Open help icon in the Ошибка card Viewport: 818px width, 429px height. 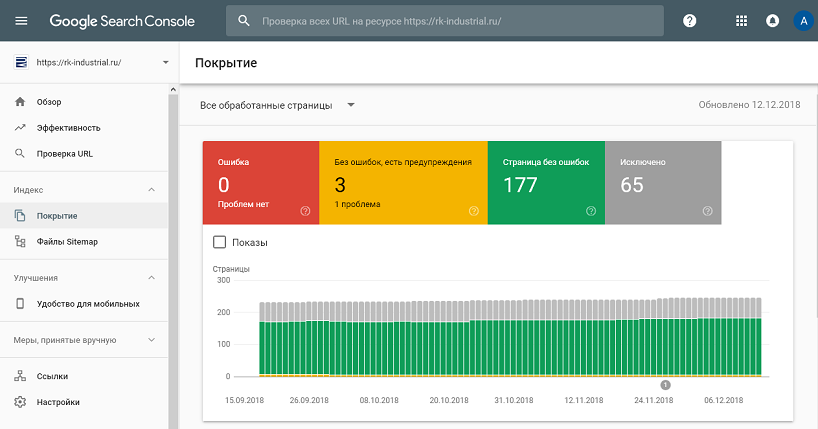pyautogui.click(x=305, y=211)
